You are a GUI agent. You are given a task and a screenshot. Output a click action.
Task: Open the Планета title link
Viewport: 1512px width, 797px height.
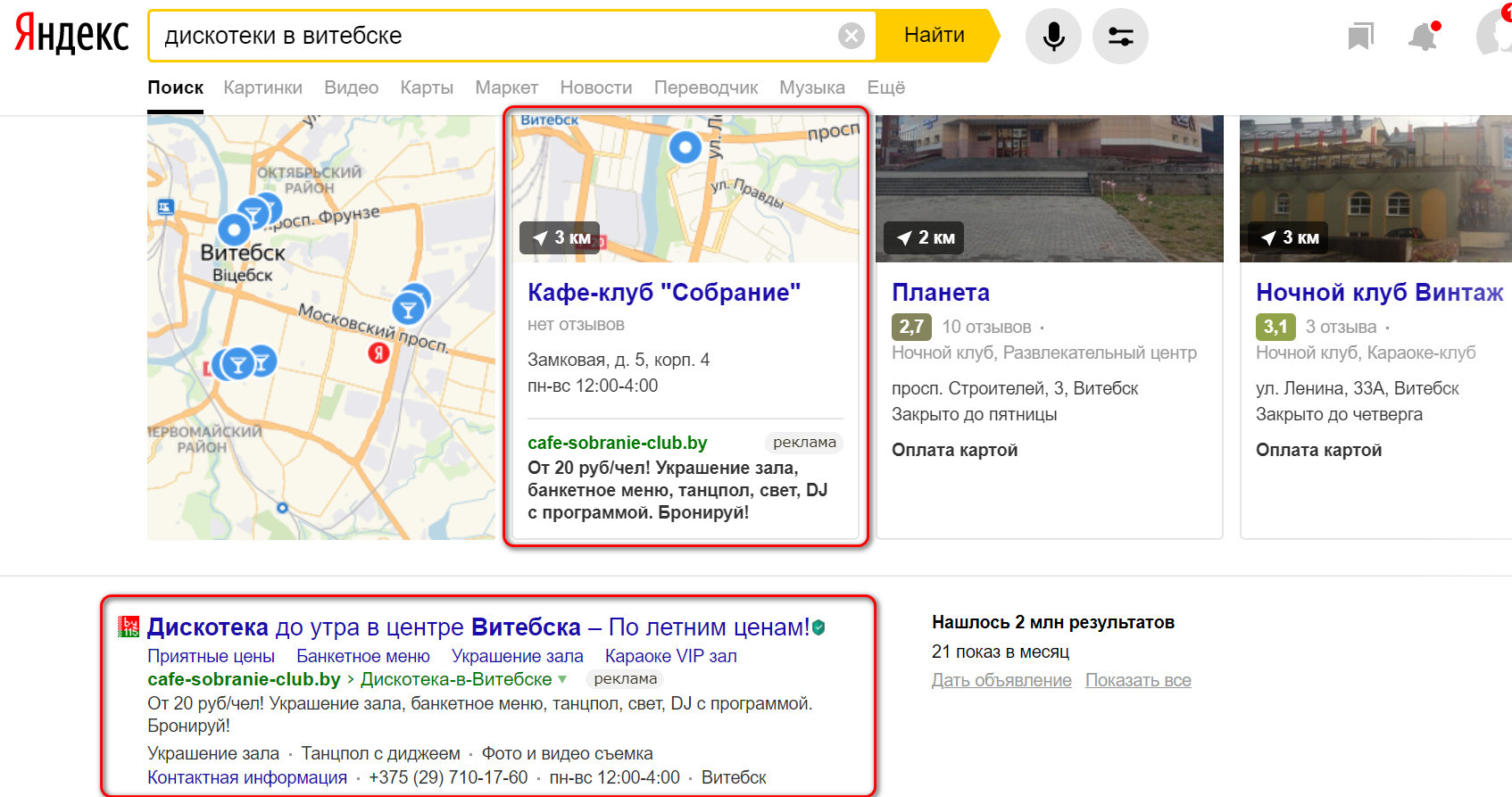coord(941,292)
